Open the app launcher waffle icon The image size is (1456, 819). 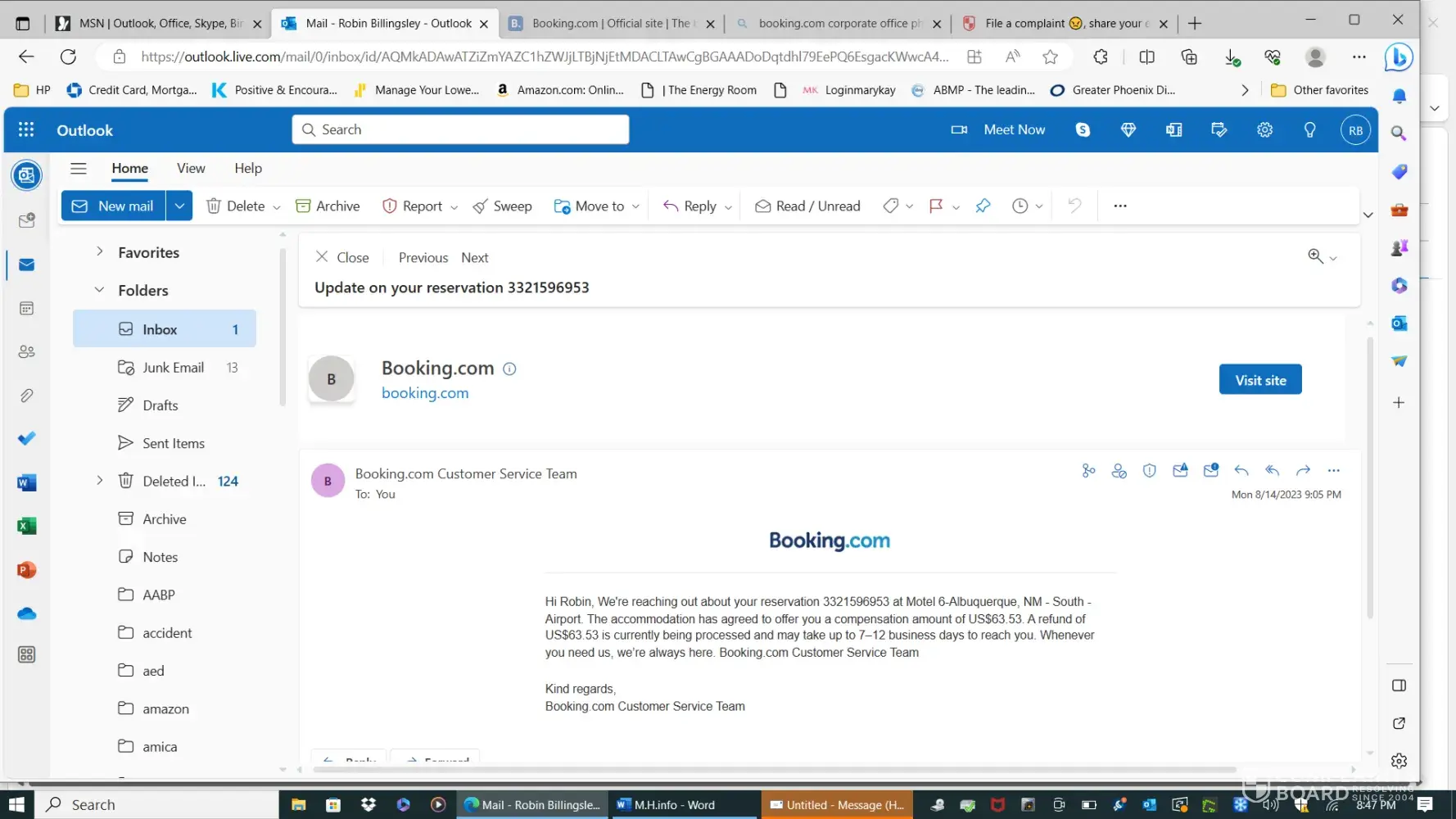click(26, 129)
